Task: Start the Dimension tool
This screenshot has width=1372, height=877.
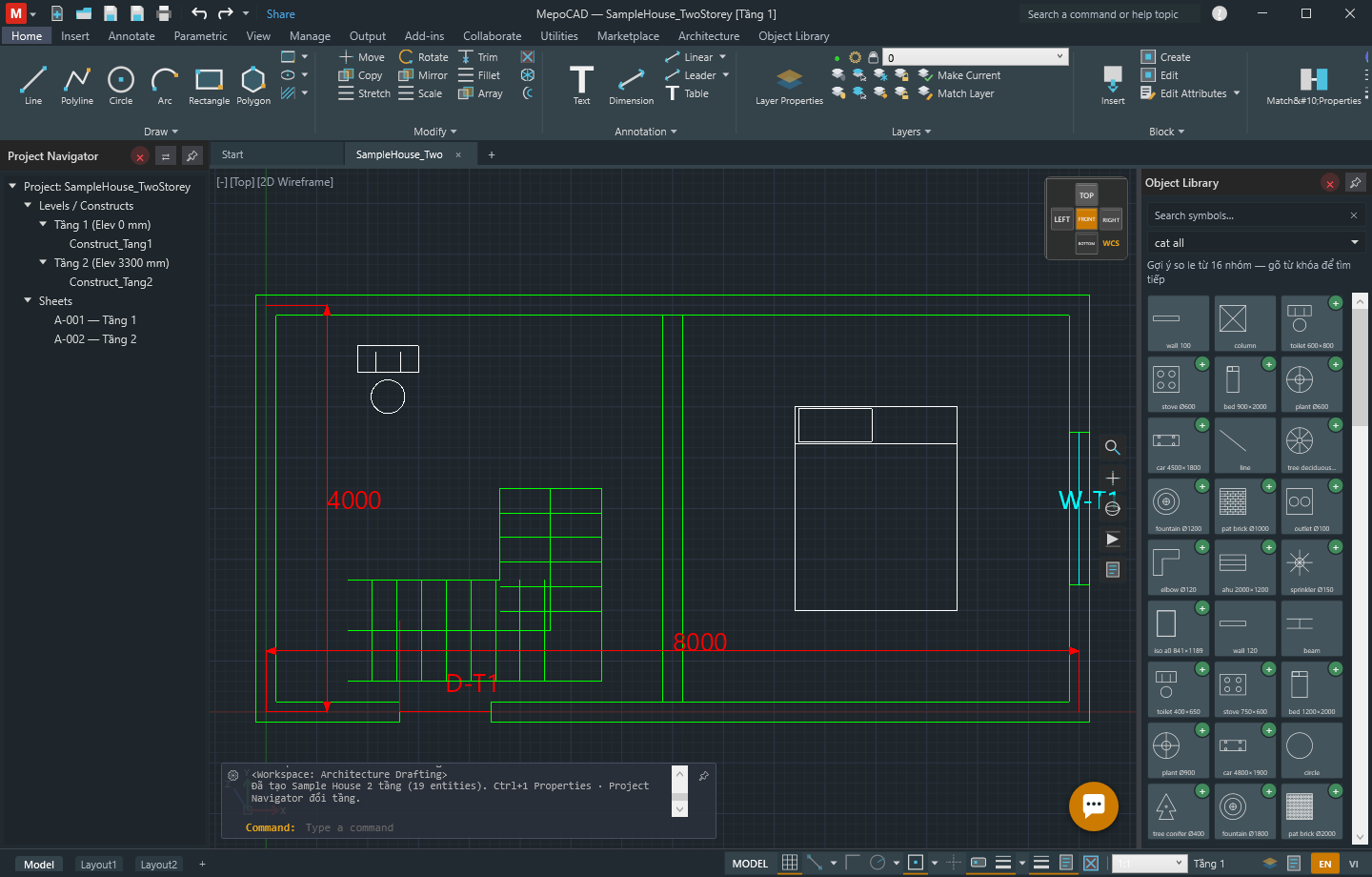Action: pyautogui.click(x=631, y=84)
